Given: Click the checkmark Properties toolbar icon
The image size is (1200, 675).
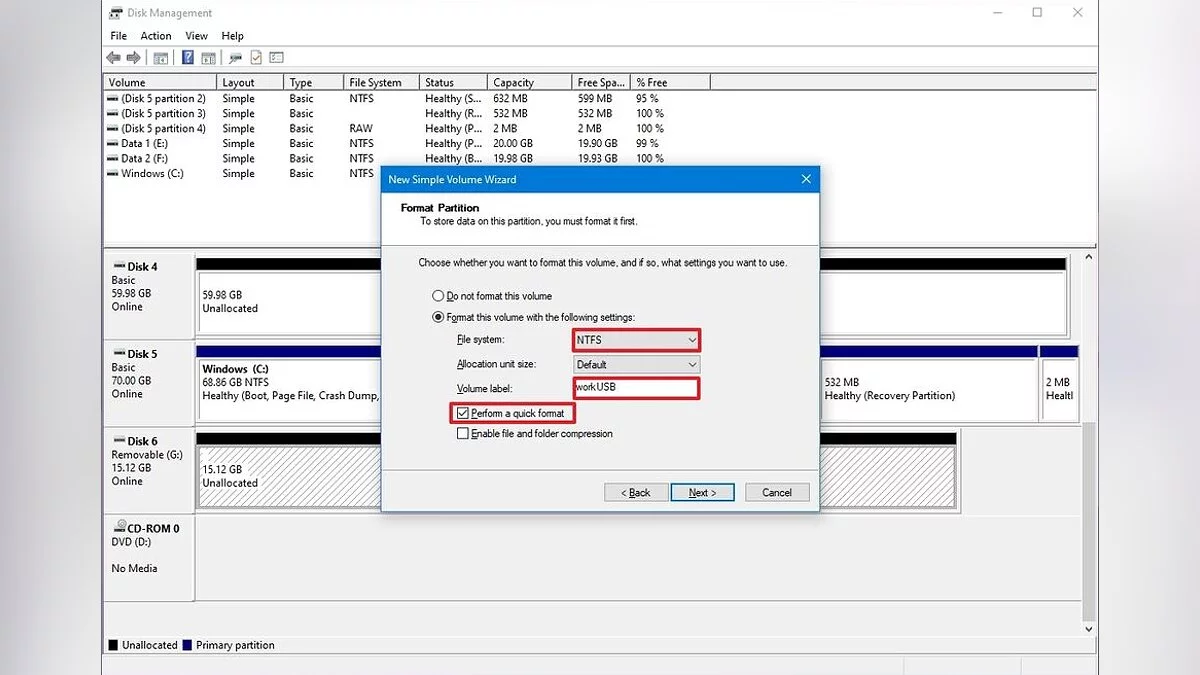Looking at the screenshot, I should coord(256,58).
